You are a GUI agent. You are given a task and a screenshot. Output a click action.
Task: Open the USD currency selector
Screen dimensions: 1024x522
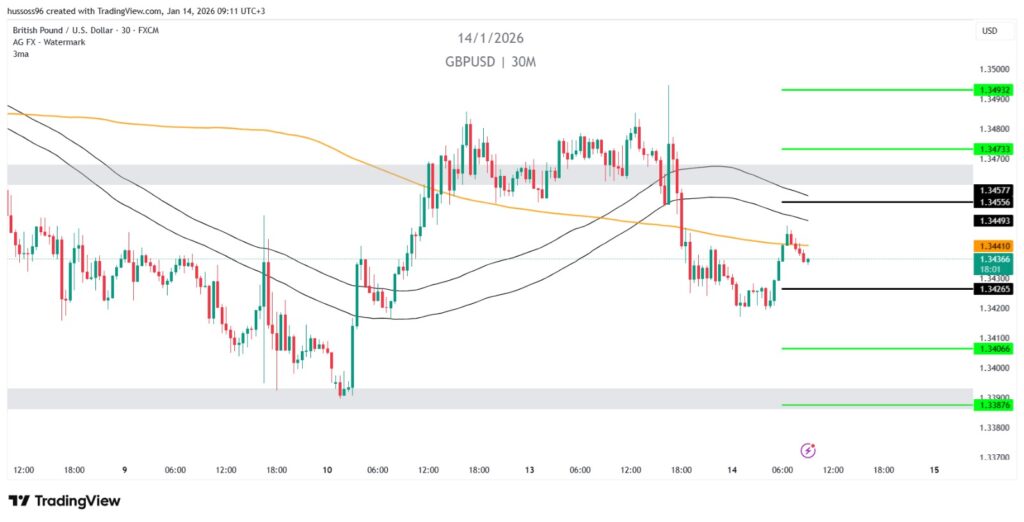tap(989, 31)
